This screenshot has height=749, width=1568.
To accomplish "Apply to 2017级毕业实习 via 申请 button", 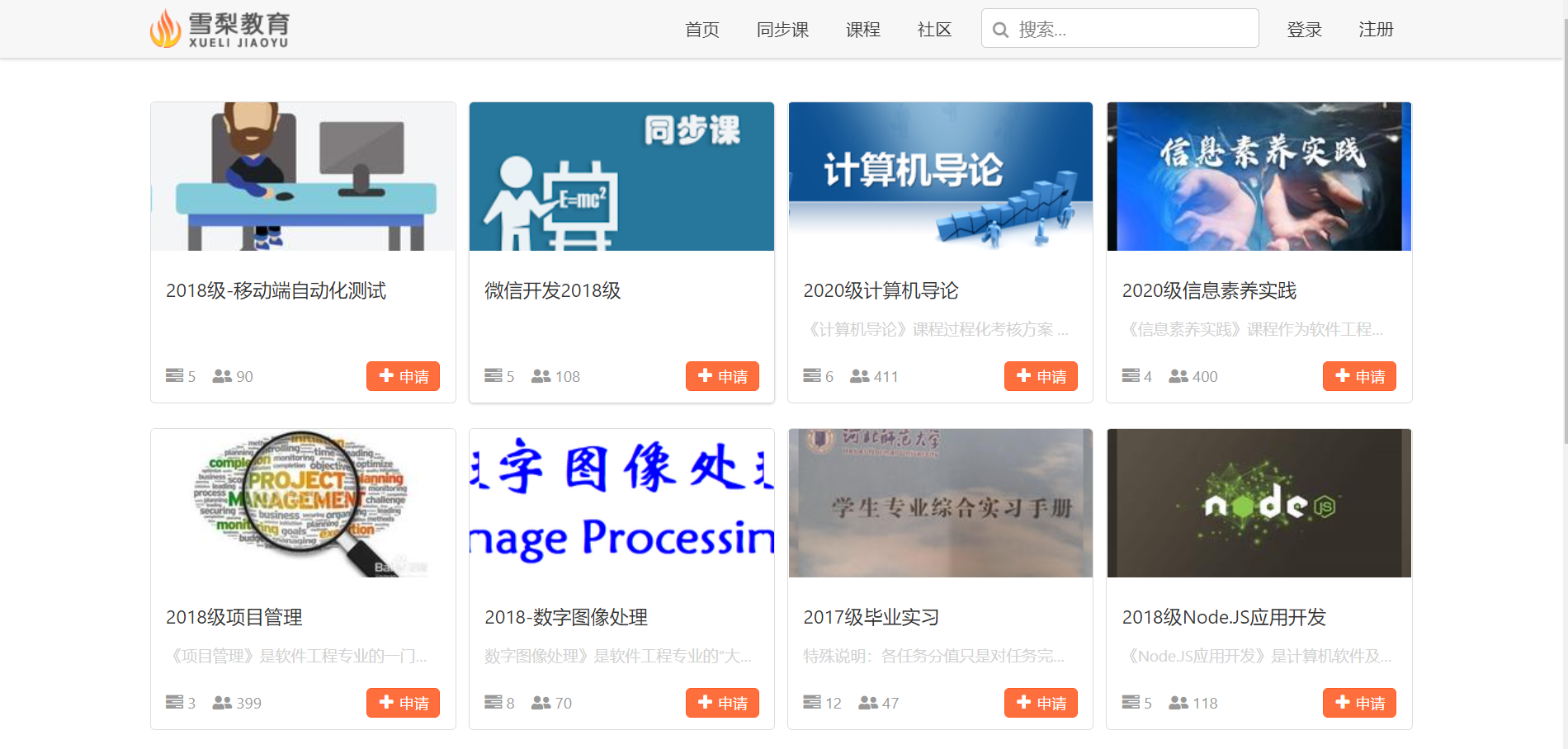I will (1041, 703).
